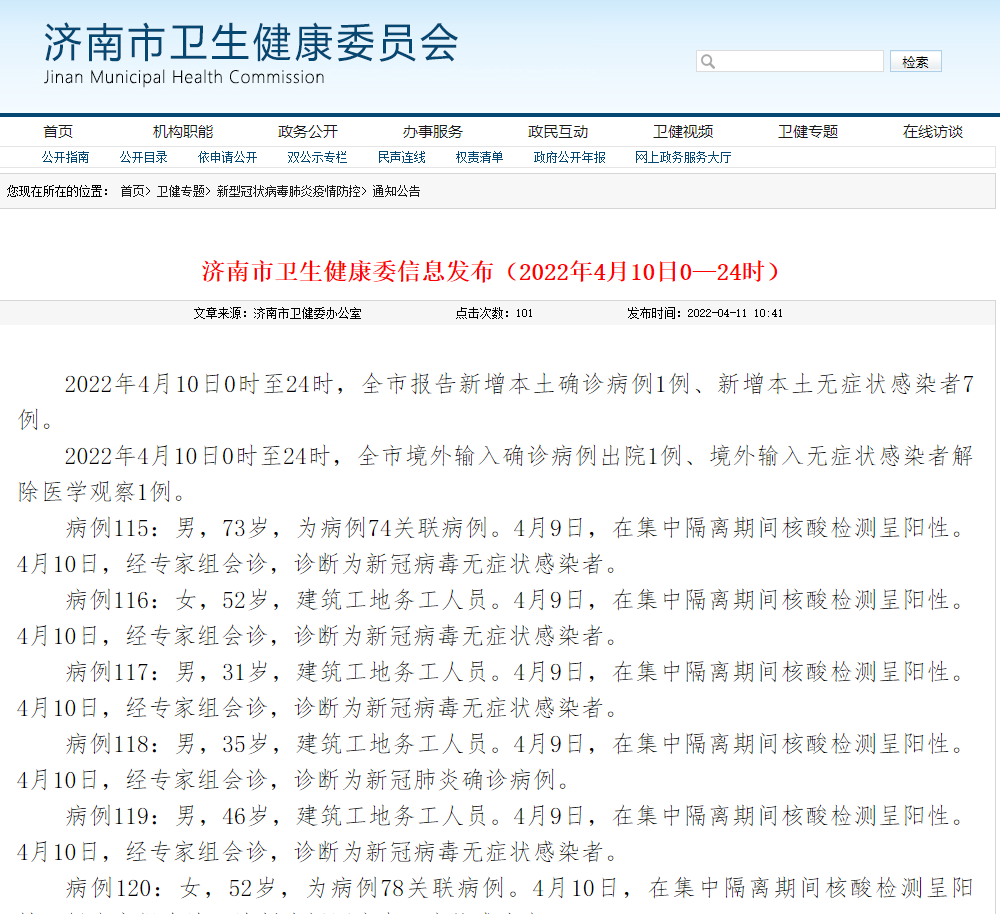Click the magnifier icon in the search box
This screenshot has height=914, width=1000.
pos(707,60)
